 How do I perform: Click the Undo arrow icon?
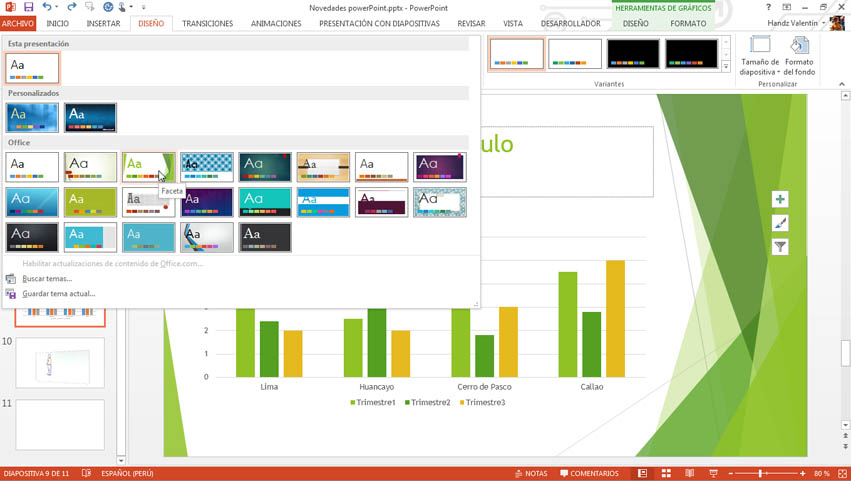(46, 7)
